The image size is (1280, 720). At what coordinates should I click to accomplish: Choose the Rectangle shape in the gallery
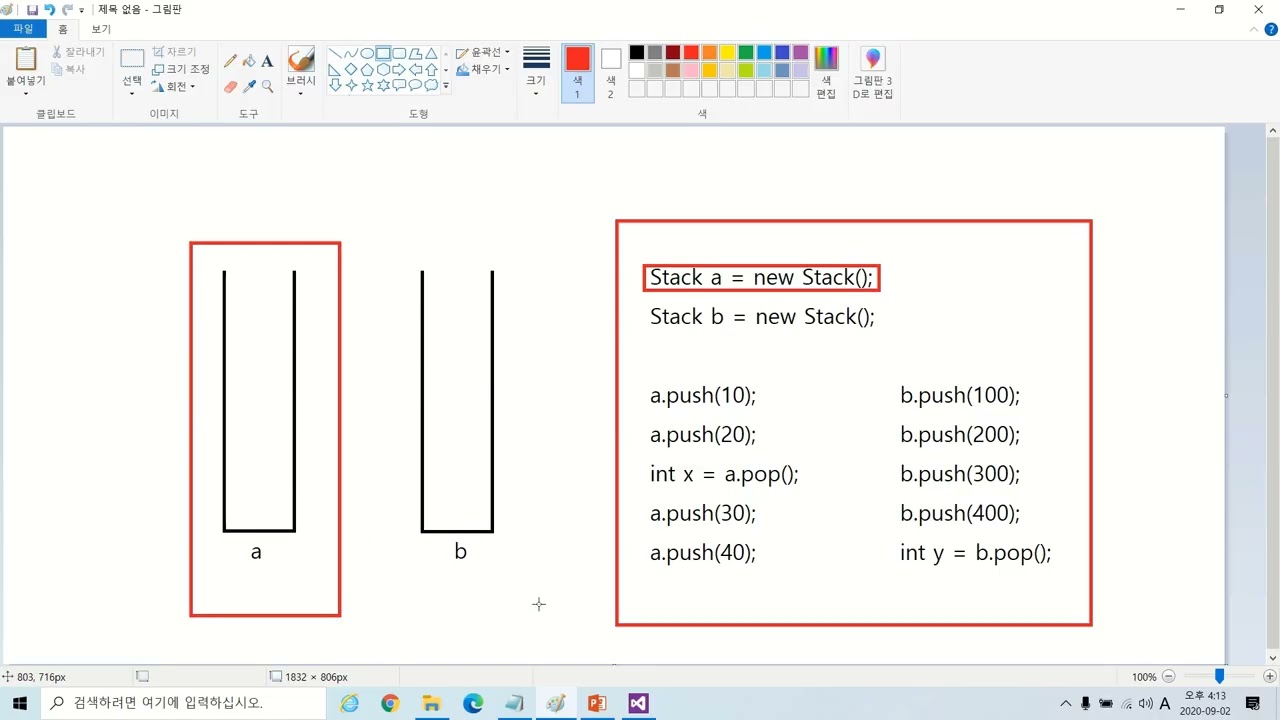click(383, 54)
